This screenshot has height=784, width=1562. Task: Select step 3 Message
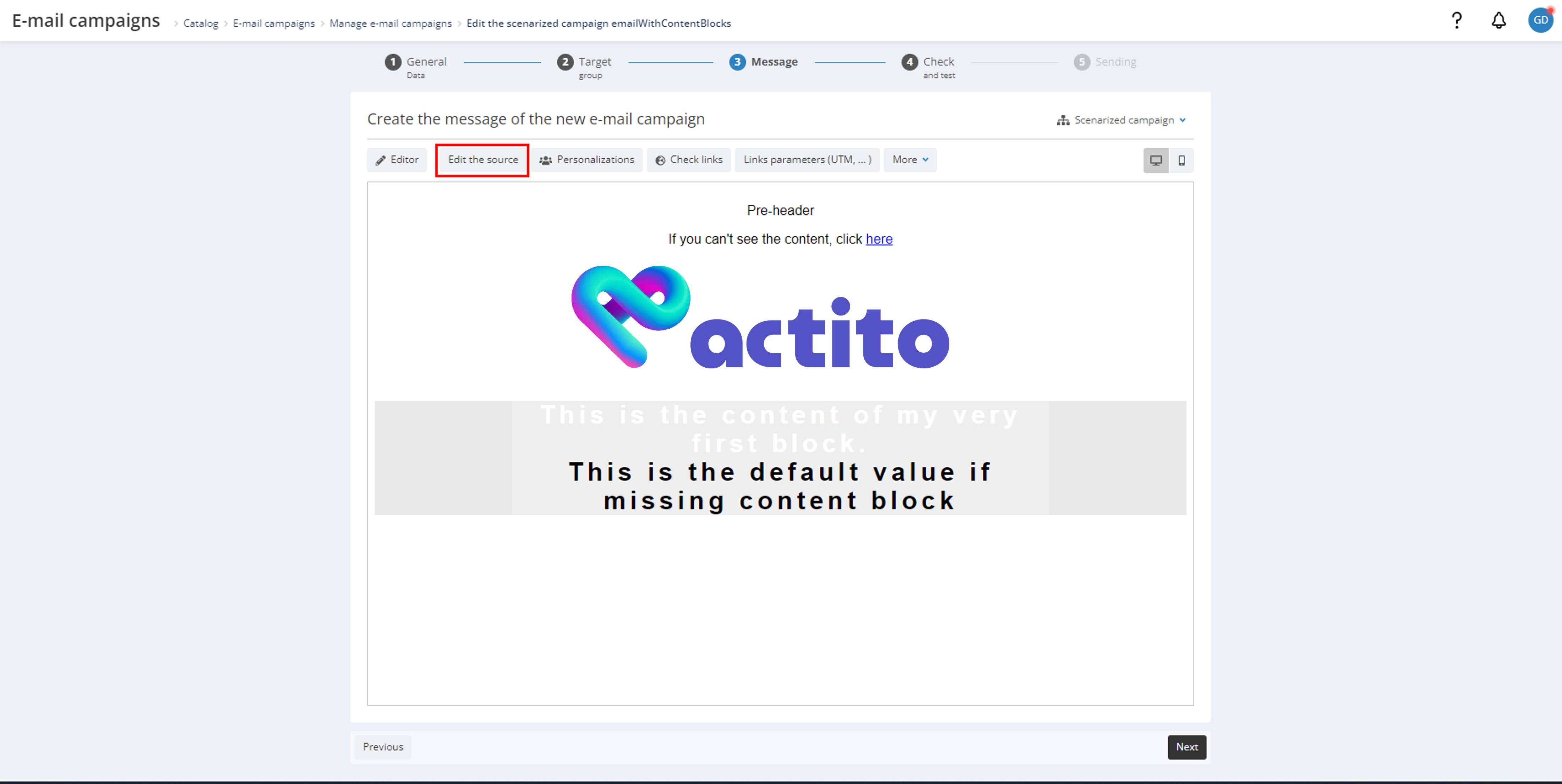763,62
